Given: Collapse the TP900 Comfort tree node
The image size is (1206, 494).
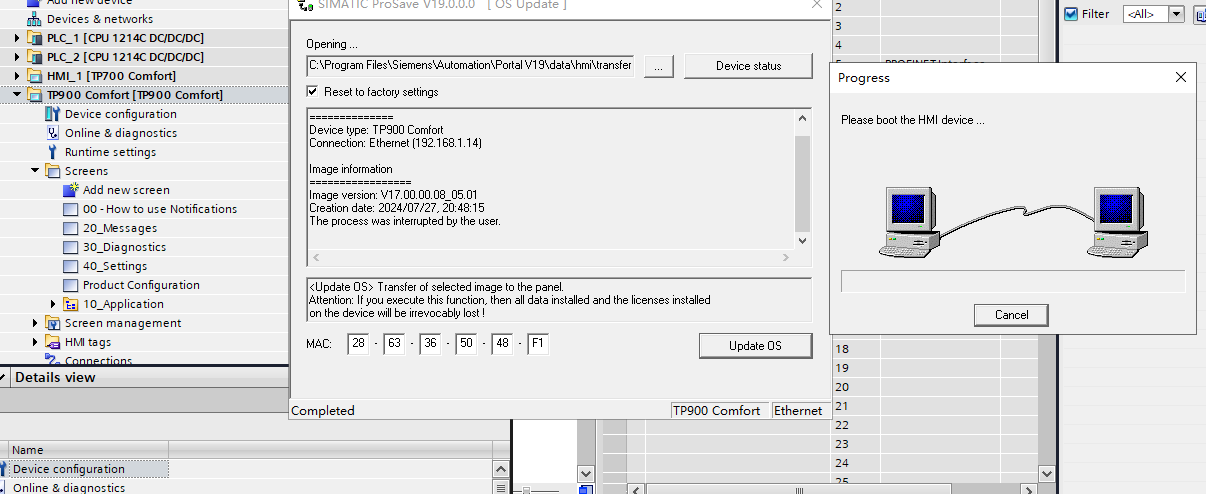Looking at the screenshot, I should 17,95.
